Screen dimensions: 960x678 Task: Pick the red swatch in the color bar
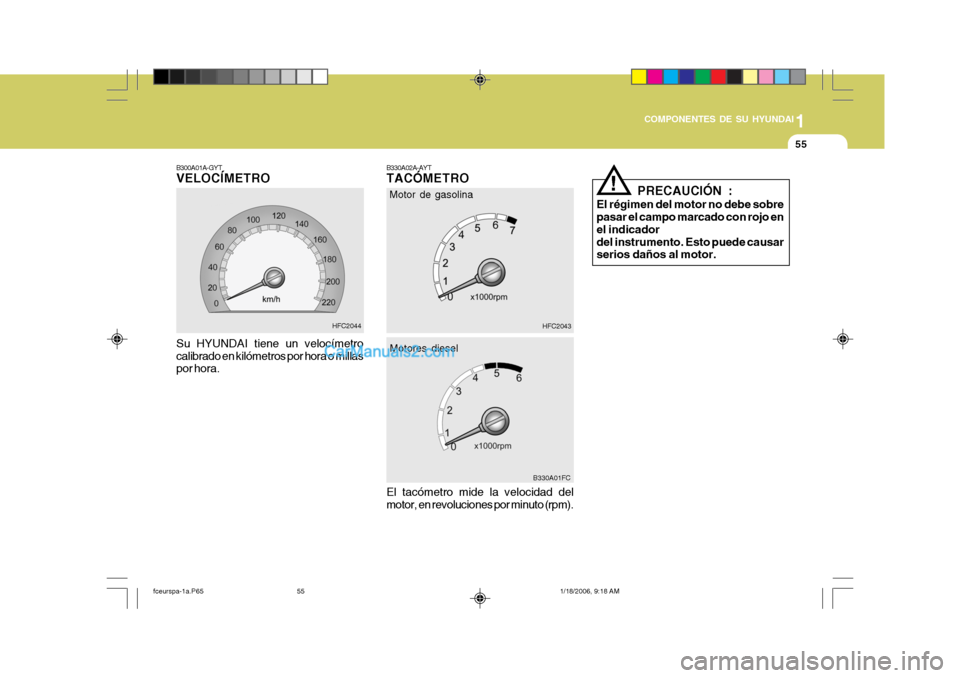[x=719, y=77]
